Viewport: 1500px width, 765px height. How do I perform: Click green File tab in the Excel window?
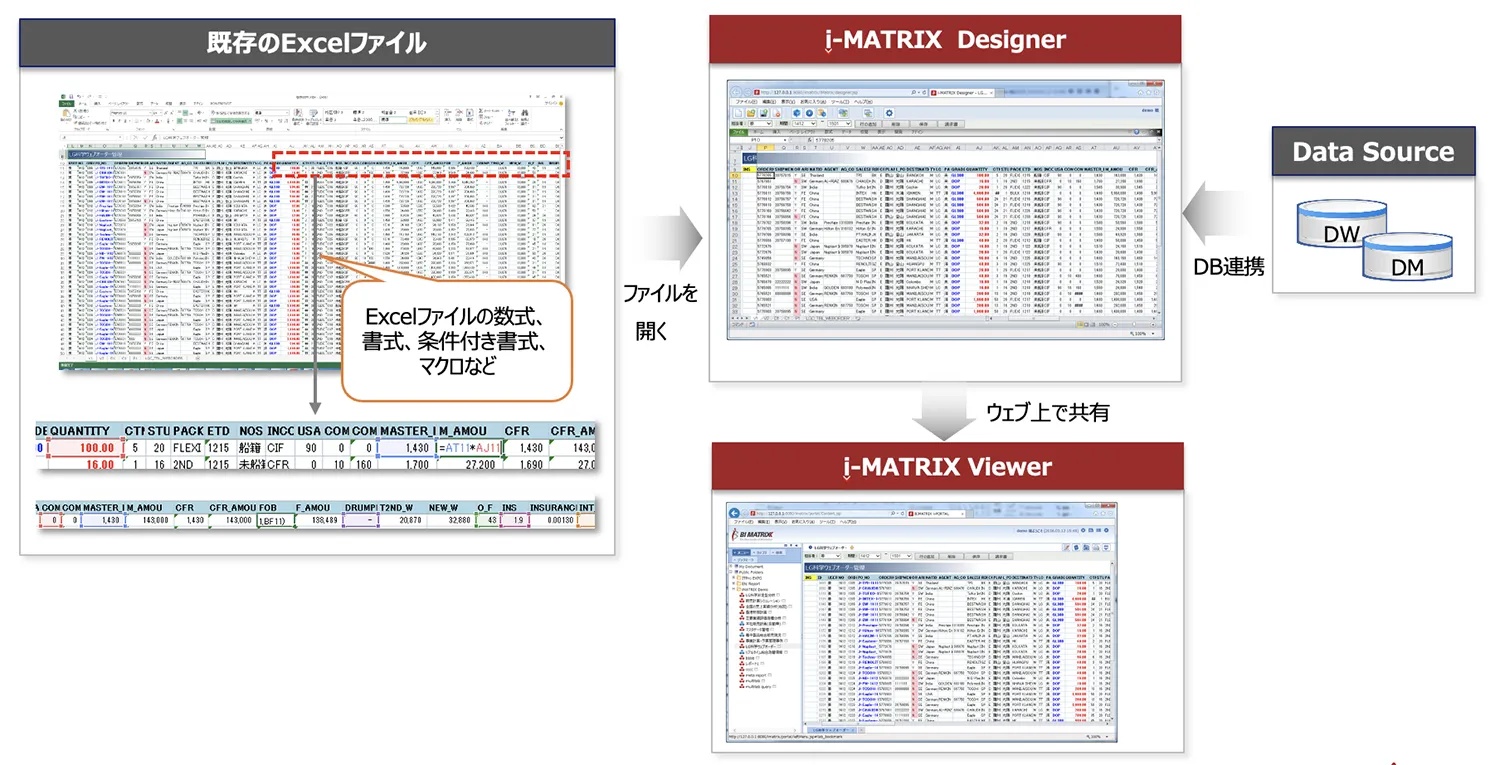(x=66, y=103)
